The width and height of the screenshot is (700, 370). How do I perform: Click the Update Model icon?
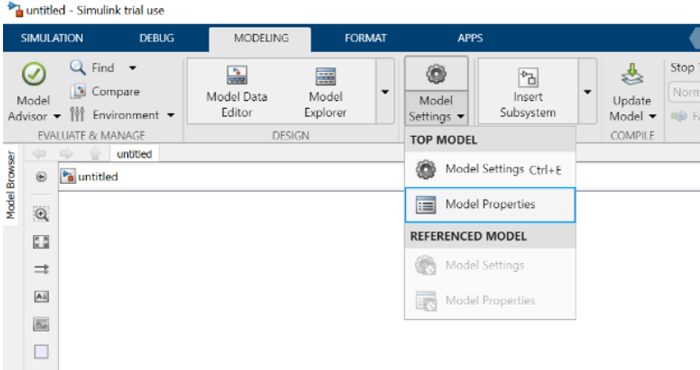tap(632, 75)
